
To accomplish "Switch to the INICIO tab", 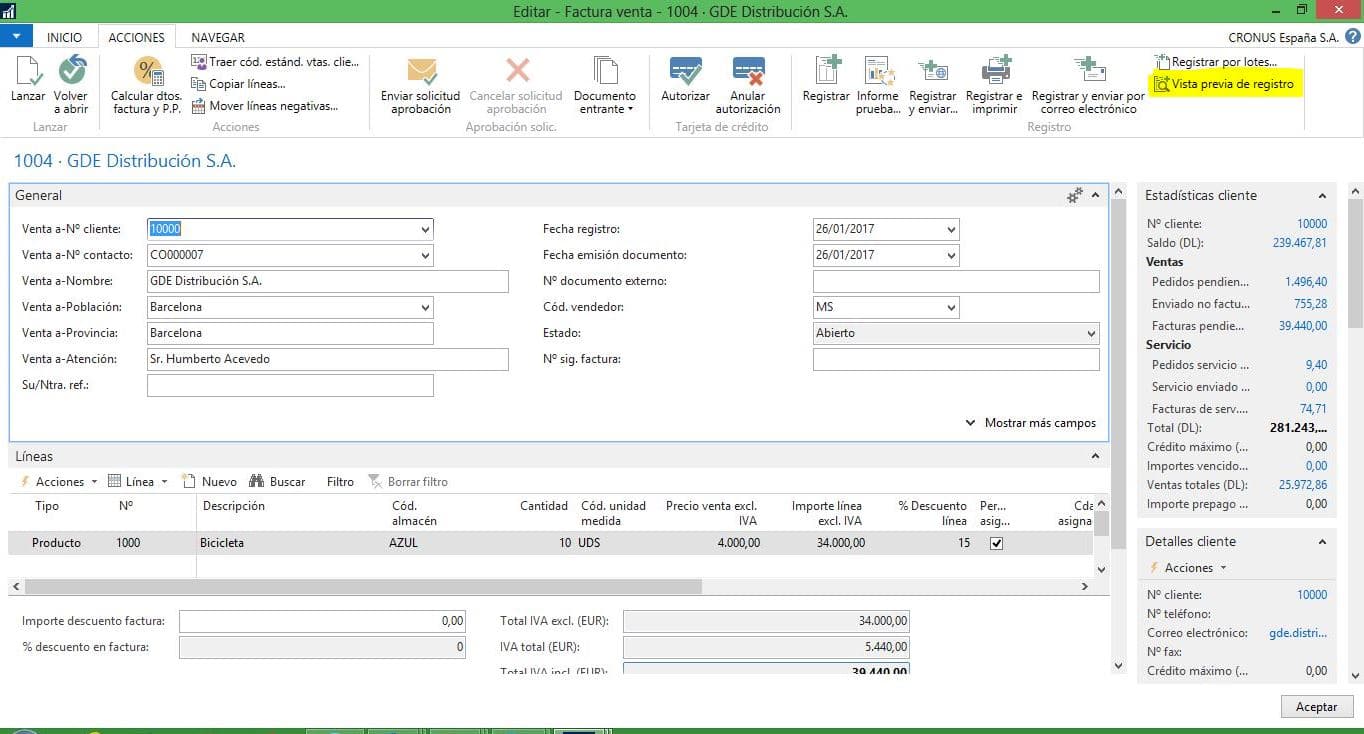I will coord(65,37).
